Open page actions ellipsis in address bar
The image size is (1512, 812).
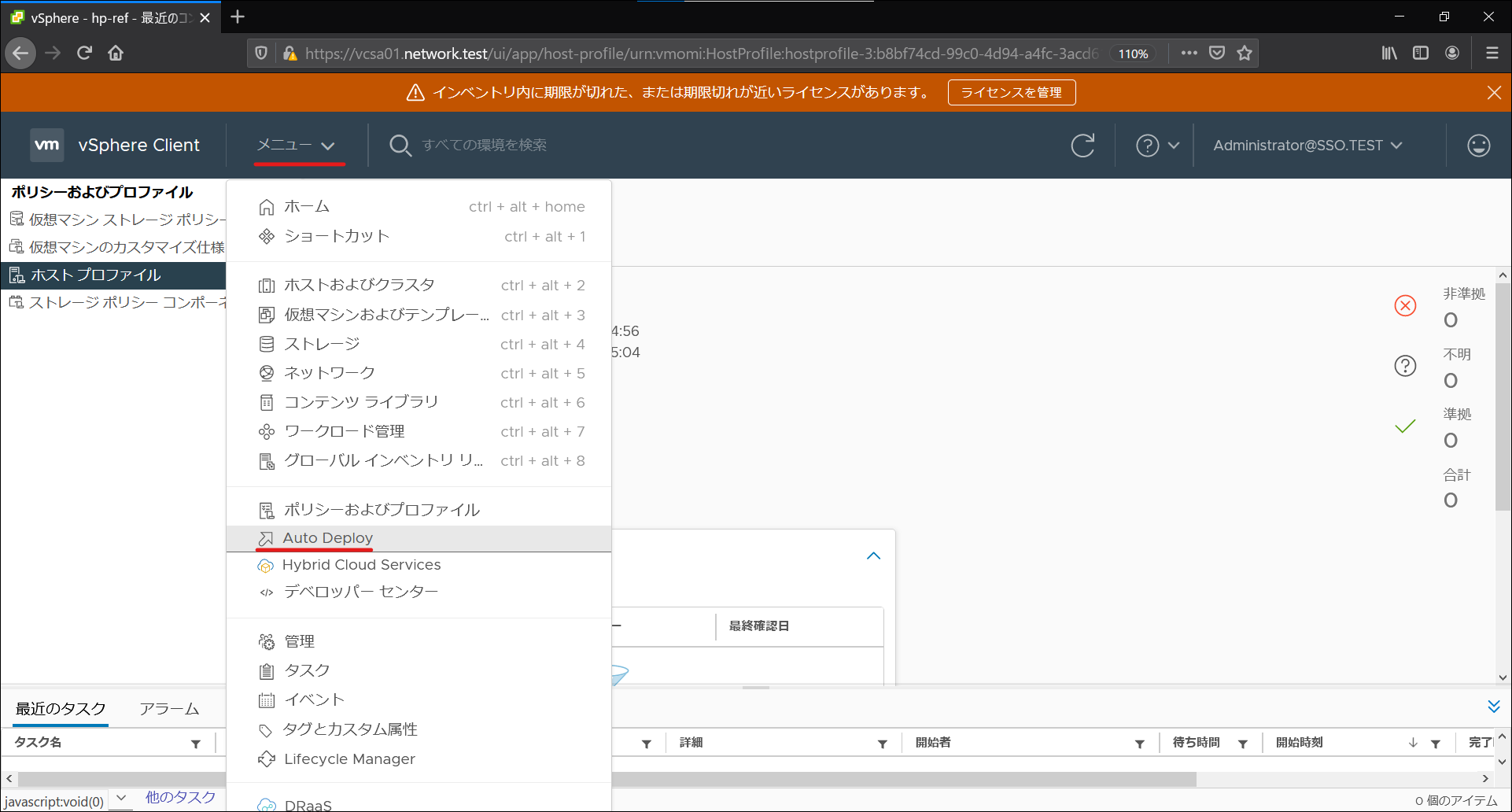[x=1189, y=53]
